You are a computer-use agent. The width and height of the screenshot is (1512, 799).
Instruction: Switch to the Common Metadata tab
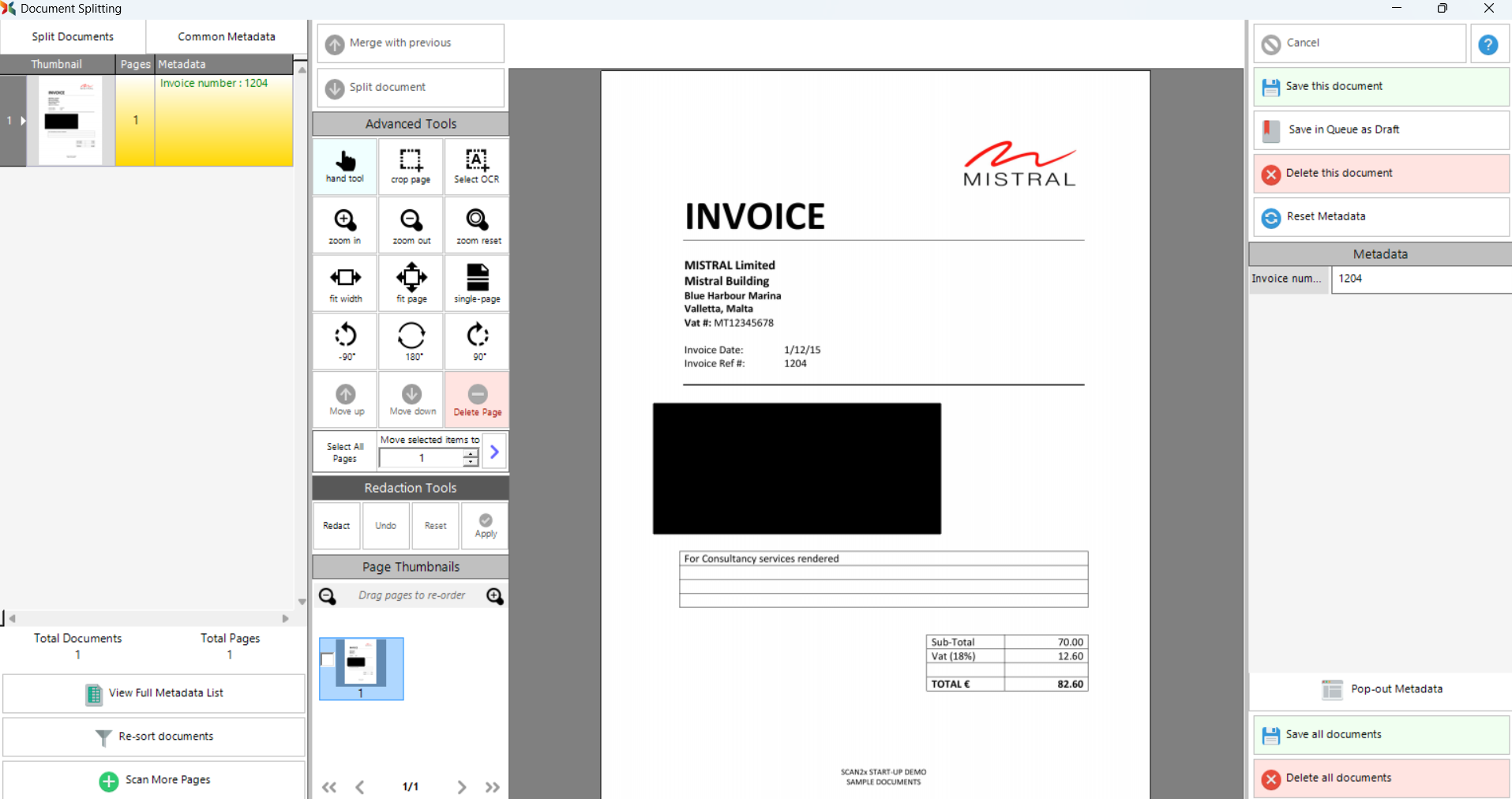226,37
